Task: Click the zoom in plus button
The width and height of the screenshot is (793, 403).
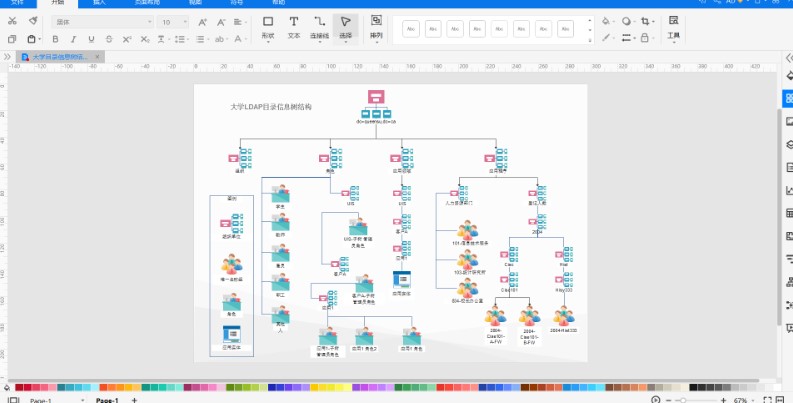Action: coord(724,400)
